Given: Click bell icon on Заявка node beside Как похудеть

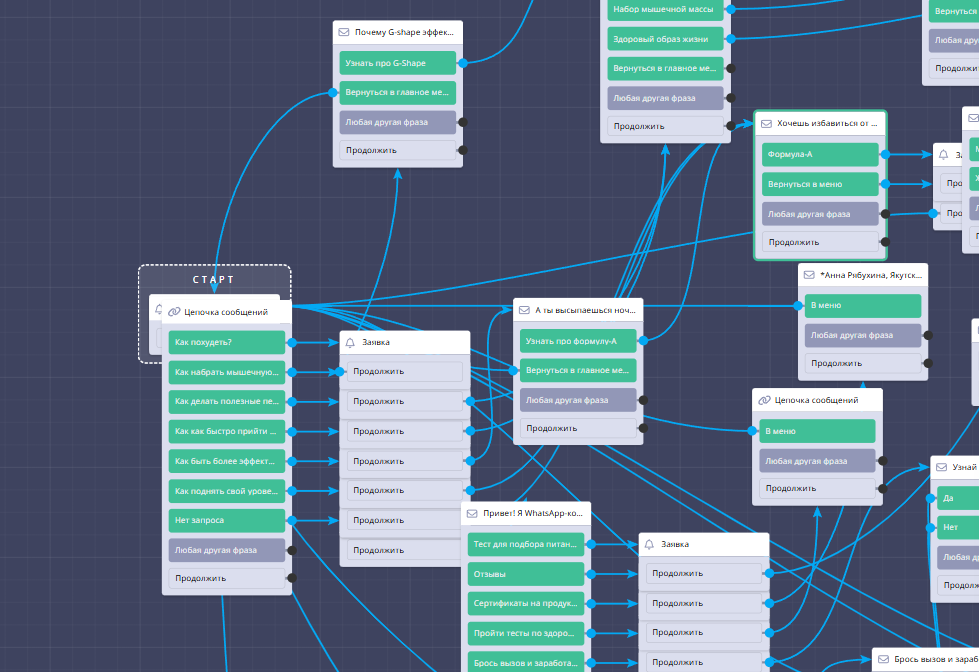Looking at the screenshot, I should click(x=351, y=342).
